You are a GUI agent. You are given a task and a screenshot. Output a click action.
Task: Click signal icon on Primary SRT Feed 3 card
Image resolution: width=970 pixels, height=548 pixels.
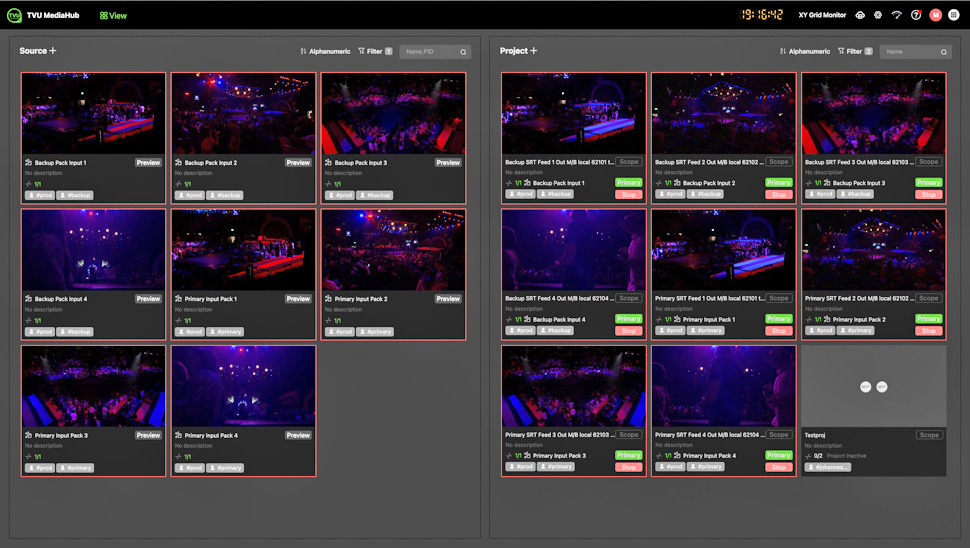509,456
